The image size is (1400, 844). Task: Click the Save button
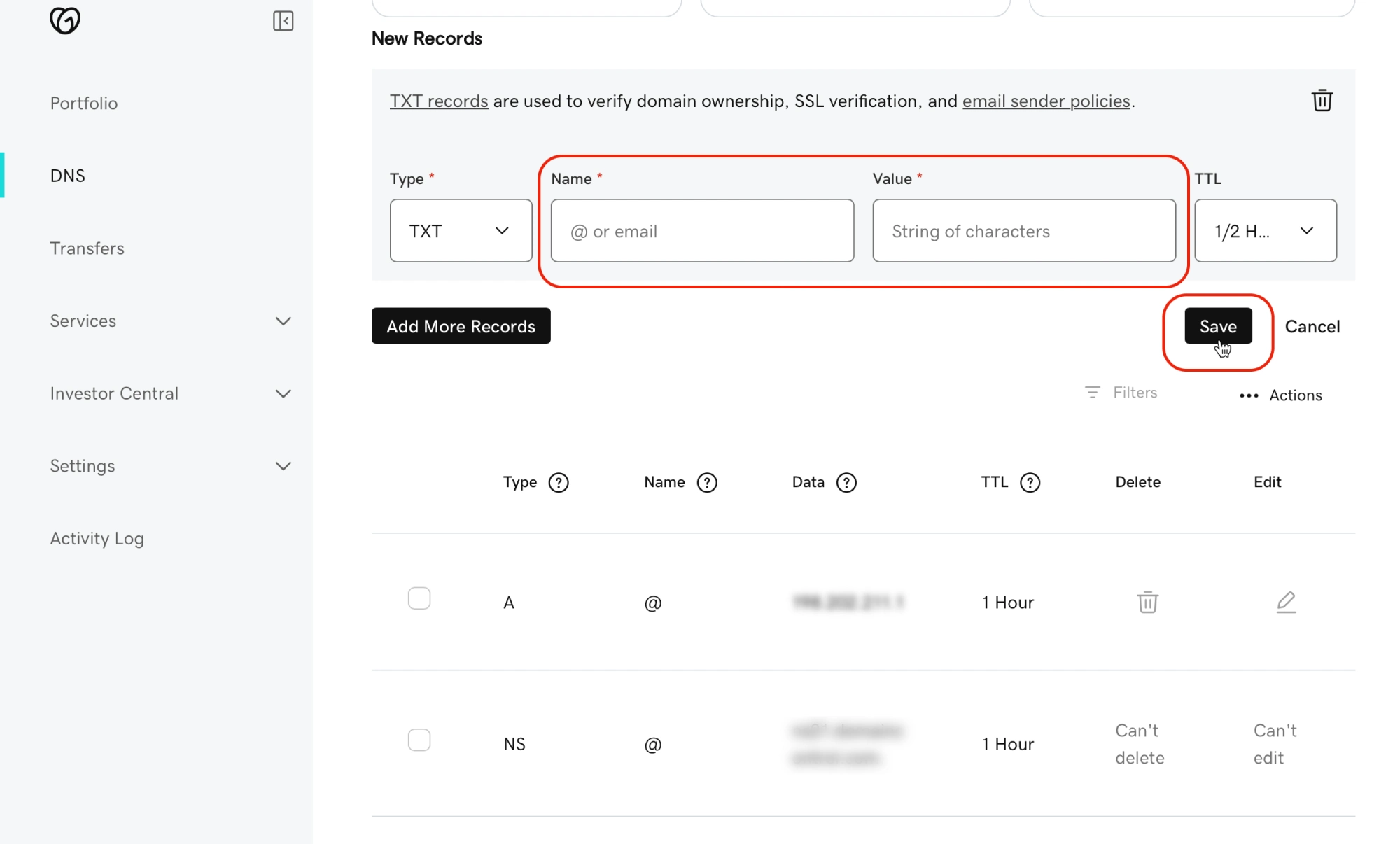tap(1217, 326)
